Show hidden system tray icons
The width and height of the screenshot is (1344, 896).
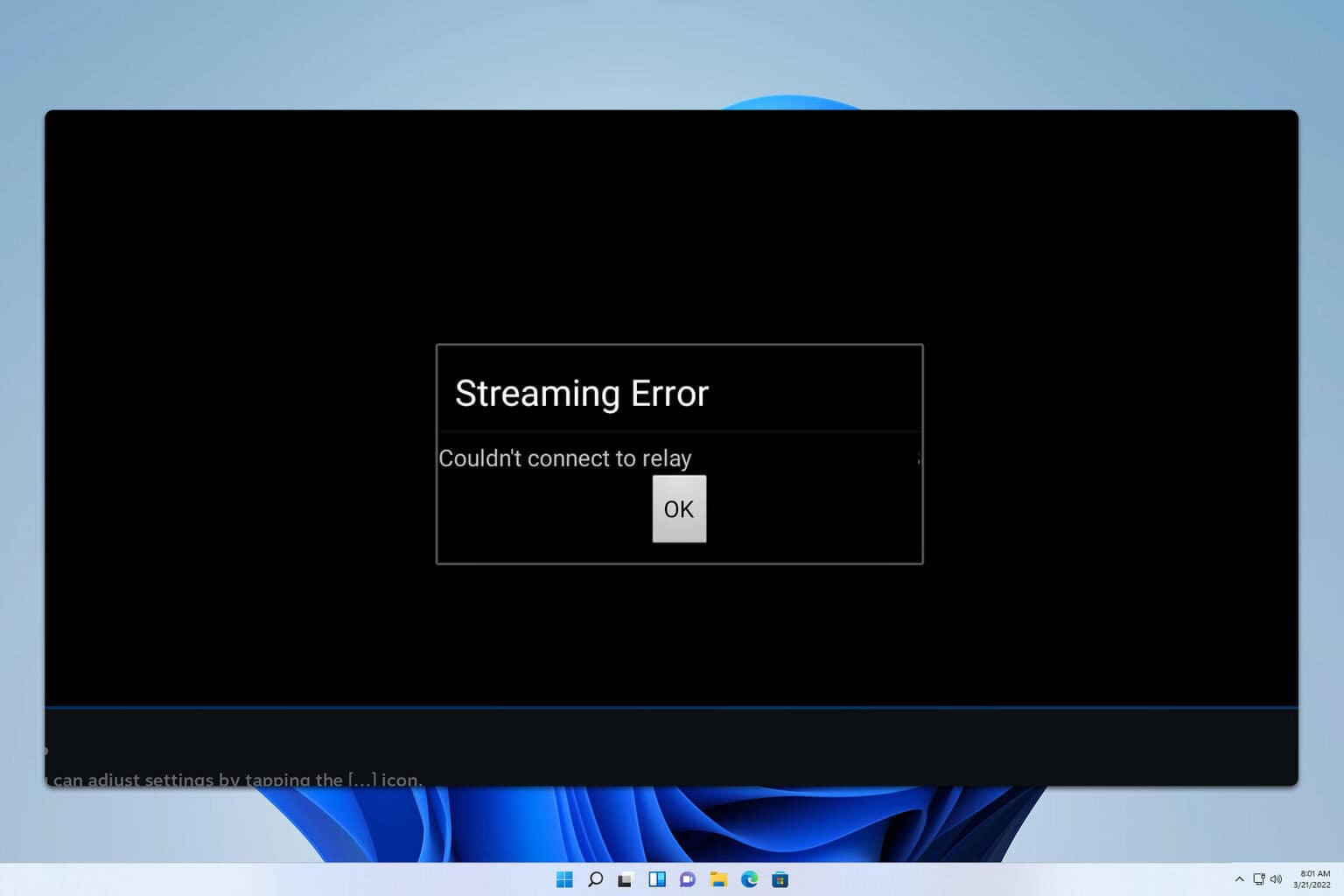(x=1240, y=879)
